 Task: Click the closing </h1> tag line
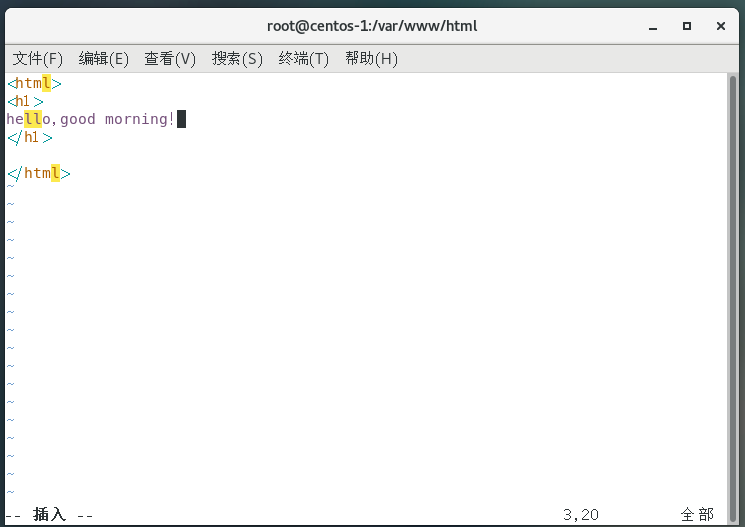29,137
